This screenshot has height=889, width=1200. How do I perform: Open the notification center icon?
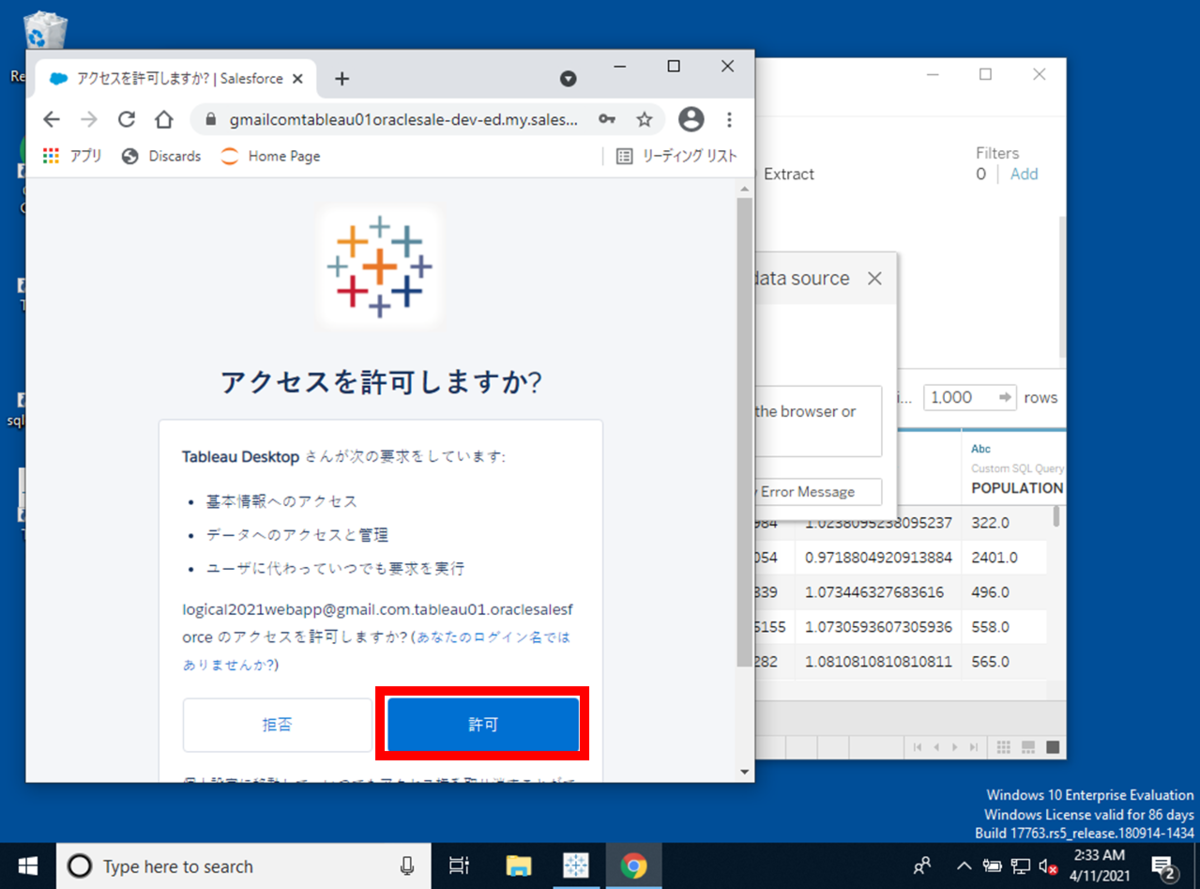click(x=1162, y=866)
